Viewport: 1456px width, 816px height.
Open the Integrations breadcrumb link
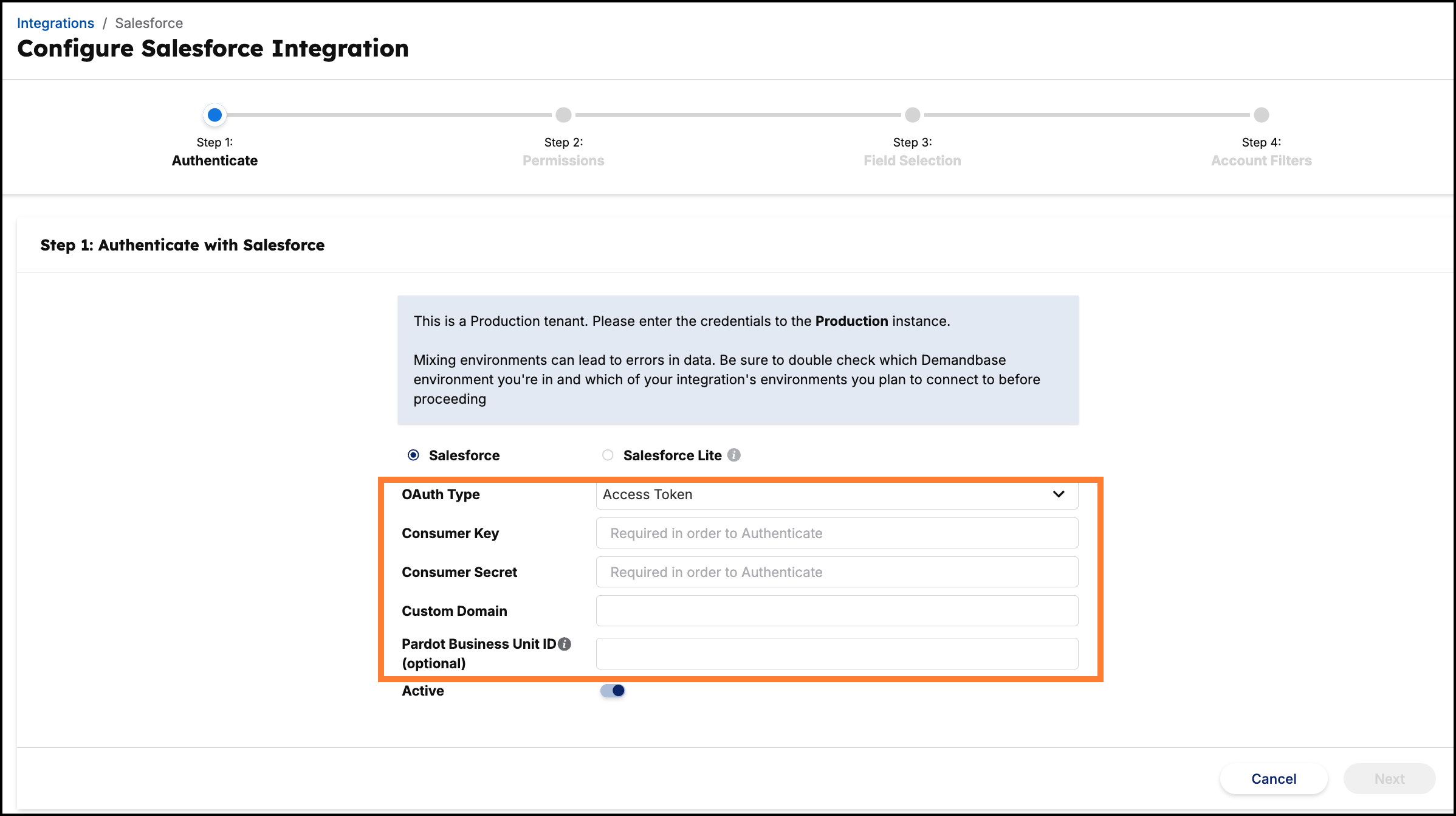[x=55, y=23]
